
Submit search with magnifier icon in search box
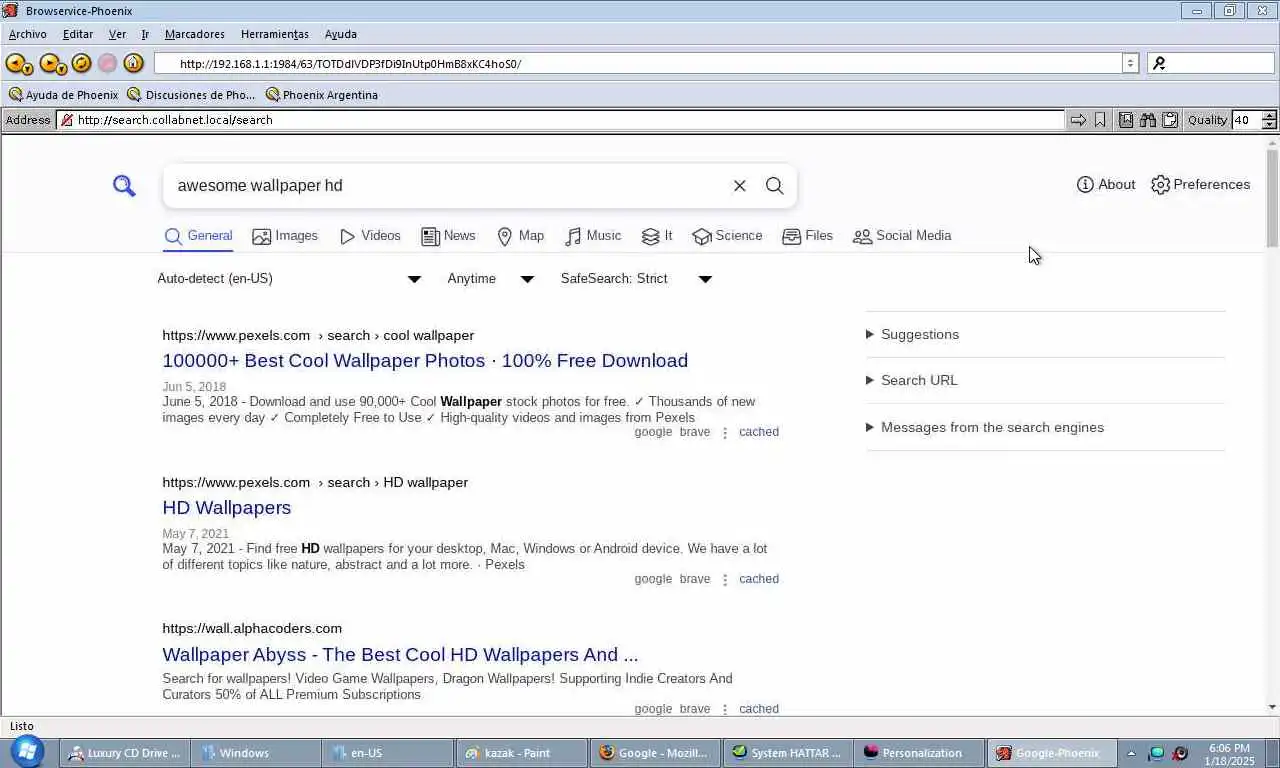click(775, 186)
